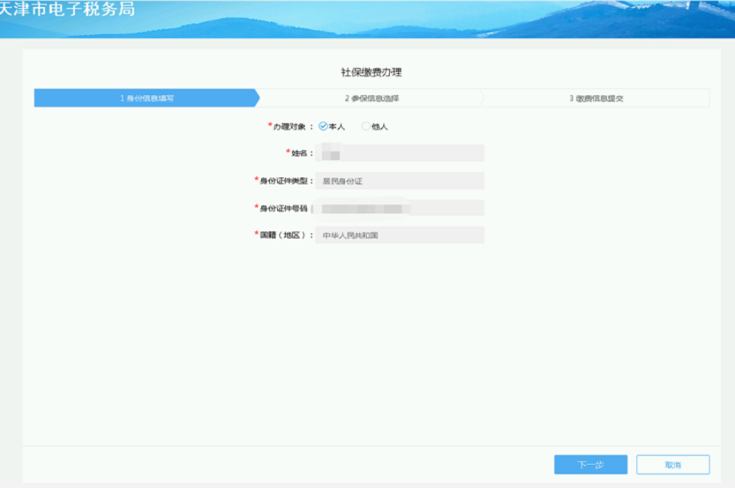Click the 身份证件类型 field label

[286, 181]
